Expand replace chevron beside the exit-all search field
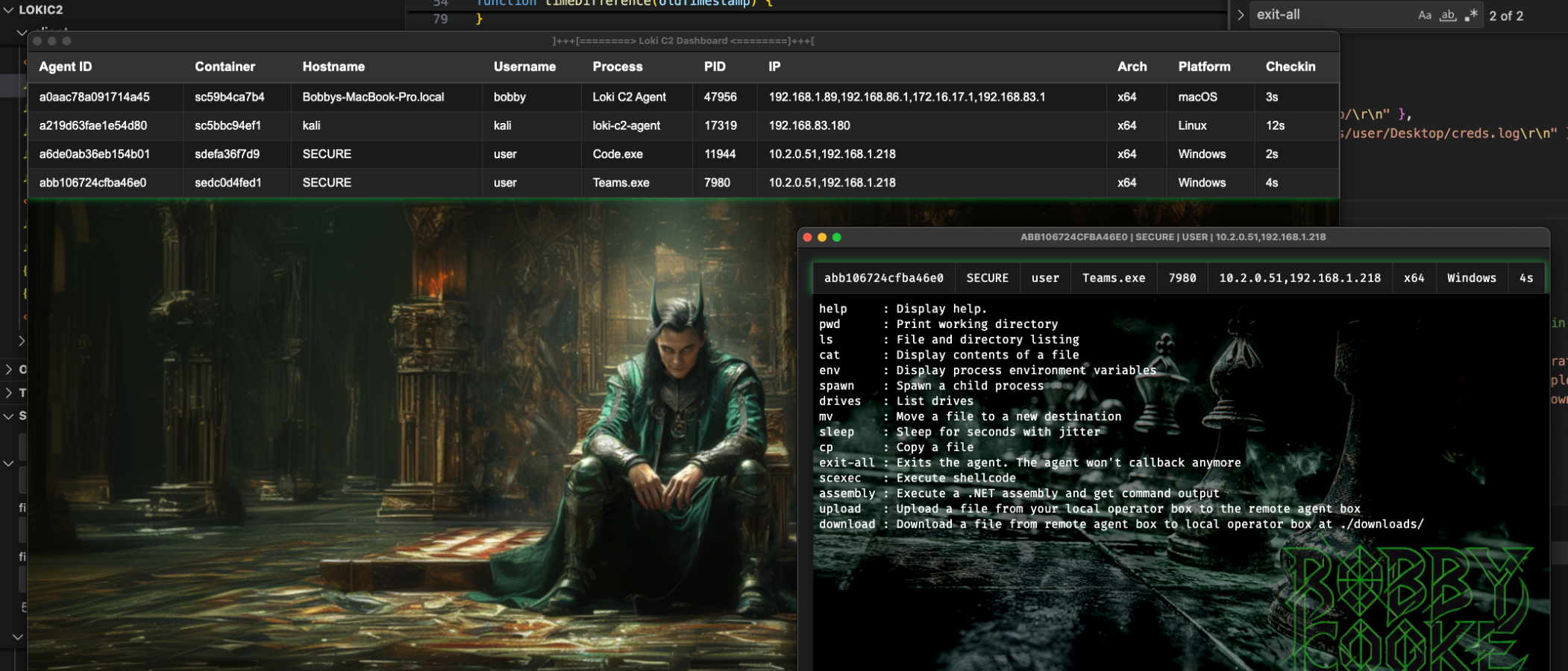The width and height of the screenshot is (1568, 671). click(1241, 15)
